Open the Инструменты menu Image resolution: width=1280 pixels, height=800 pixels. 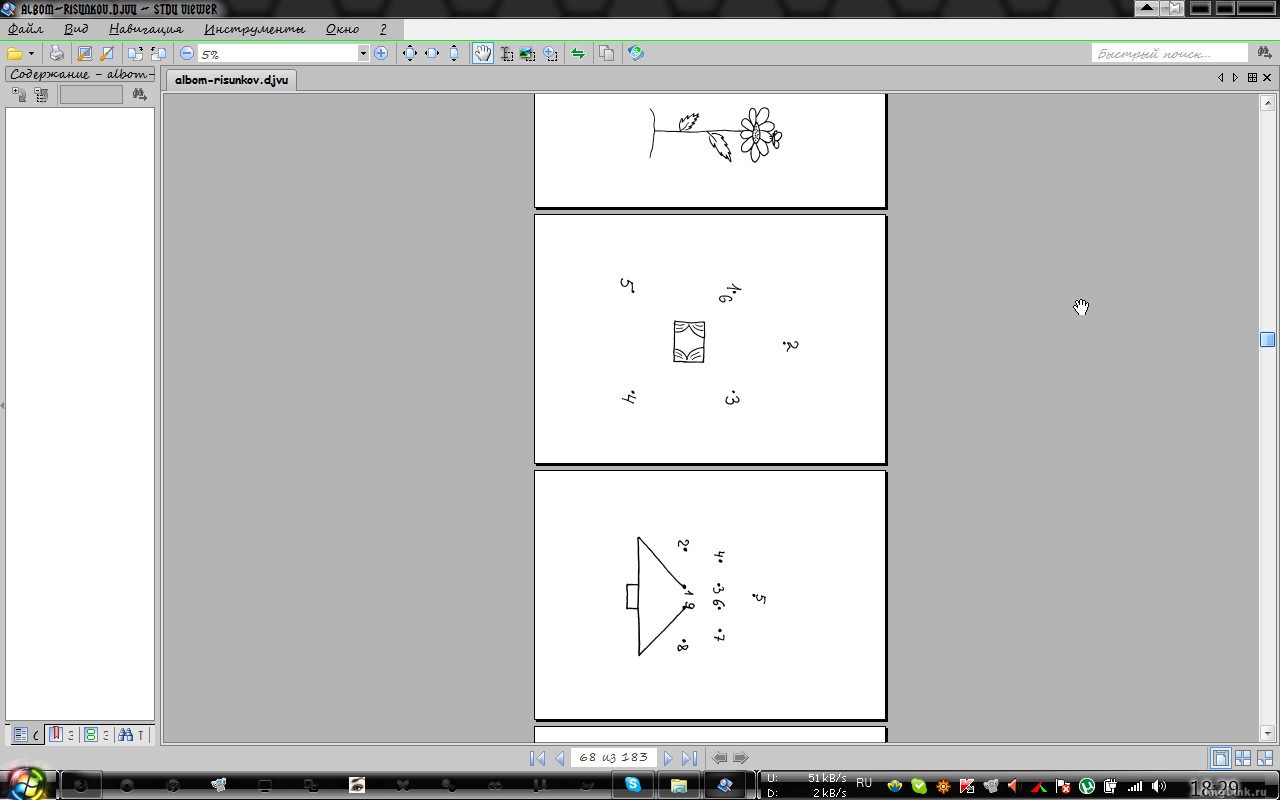254,29
